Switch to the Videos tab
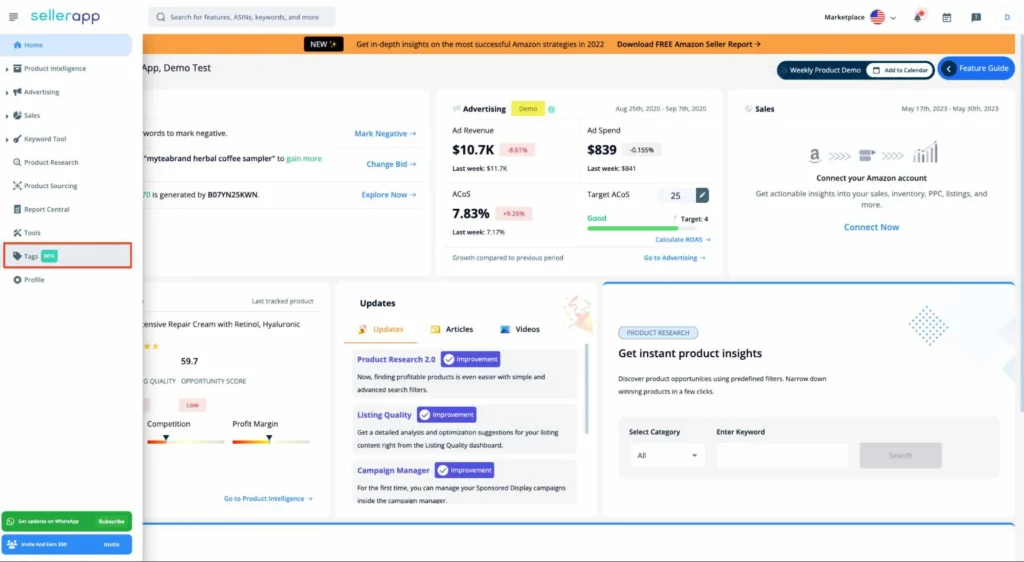The width and height of the screenshot is (1024, 562). tap(520, 329)
